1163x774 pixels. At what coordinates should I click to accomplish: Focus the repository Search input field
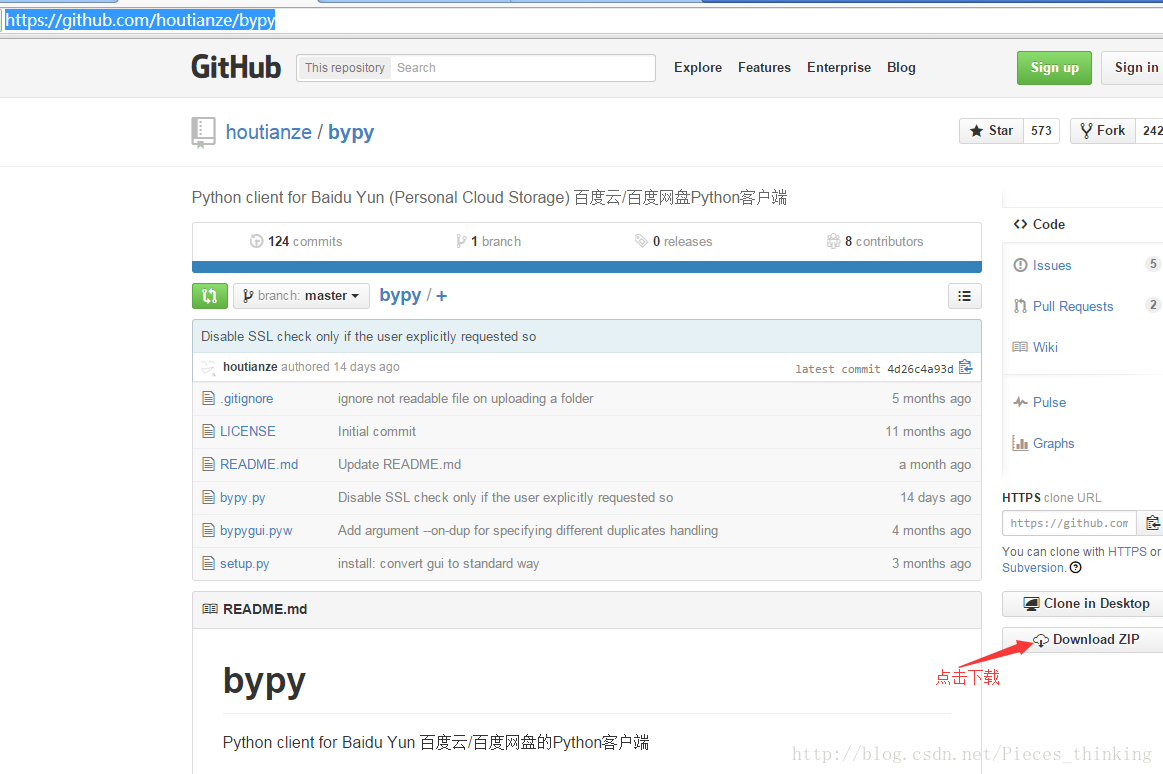click(523, 67)
